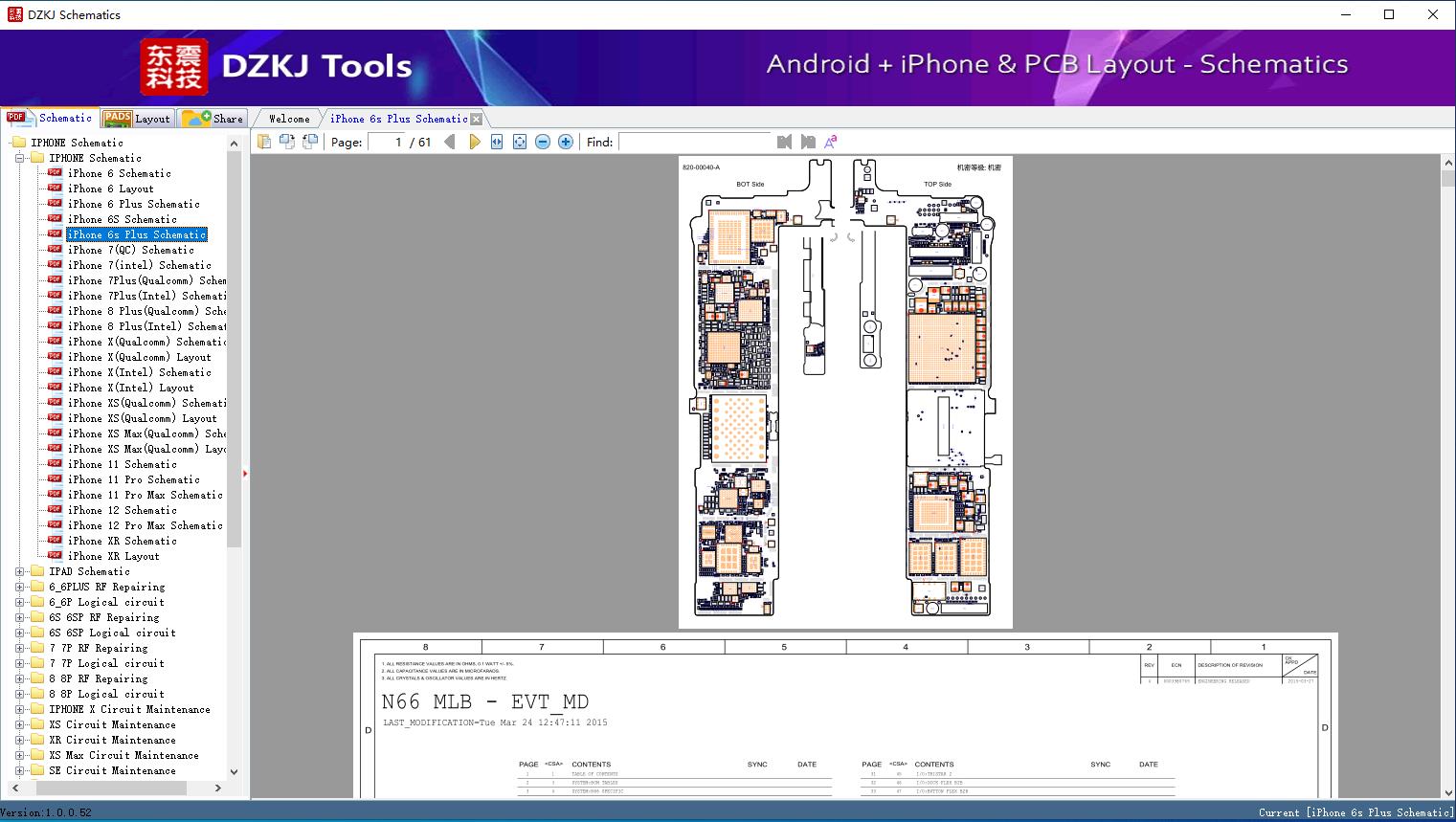
Task: Open iPhone XS(Qualcomm) Layout
Action: point(143,418)
